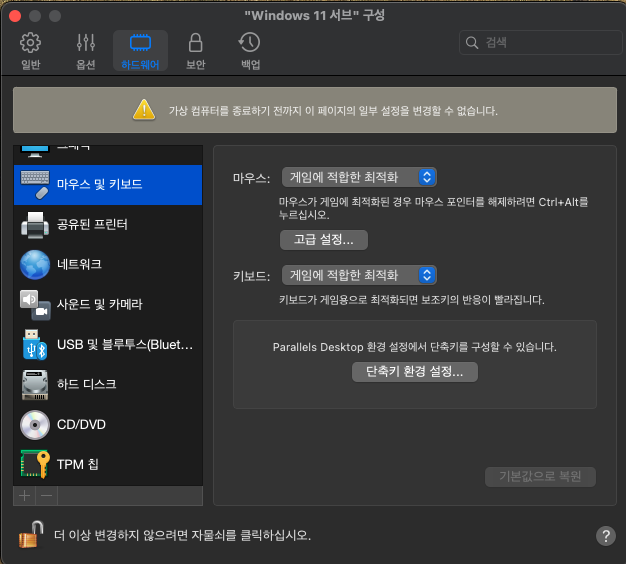Switch to the 일반 tab
626x564 pixels.
coord(31,51)
